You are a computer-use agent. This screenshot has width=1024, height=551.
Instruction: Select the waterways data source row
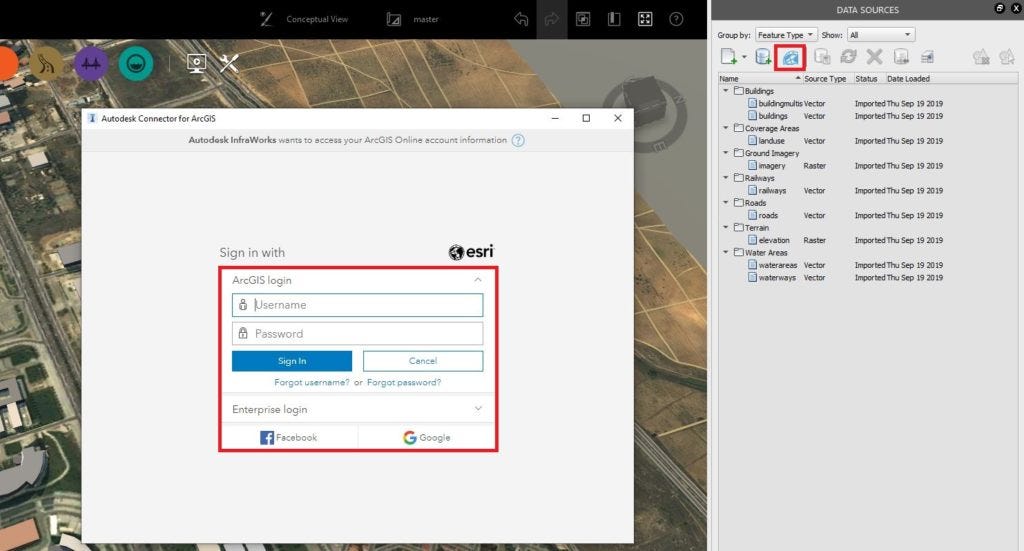(845, 277)
